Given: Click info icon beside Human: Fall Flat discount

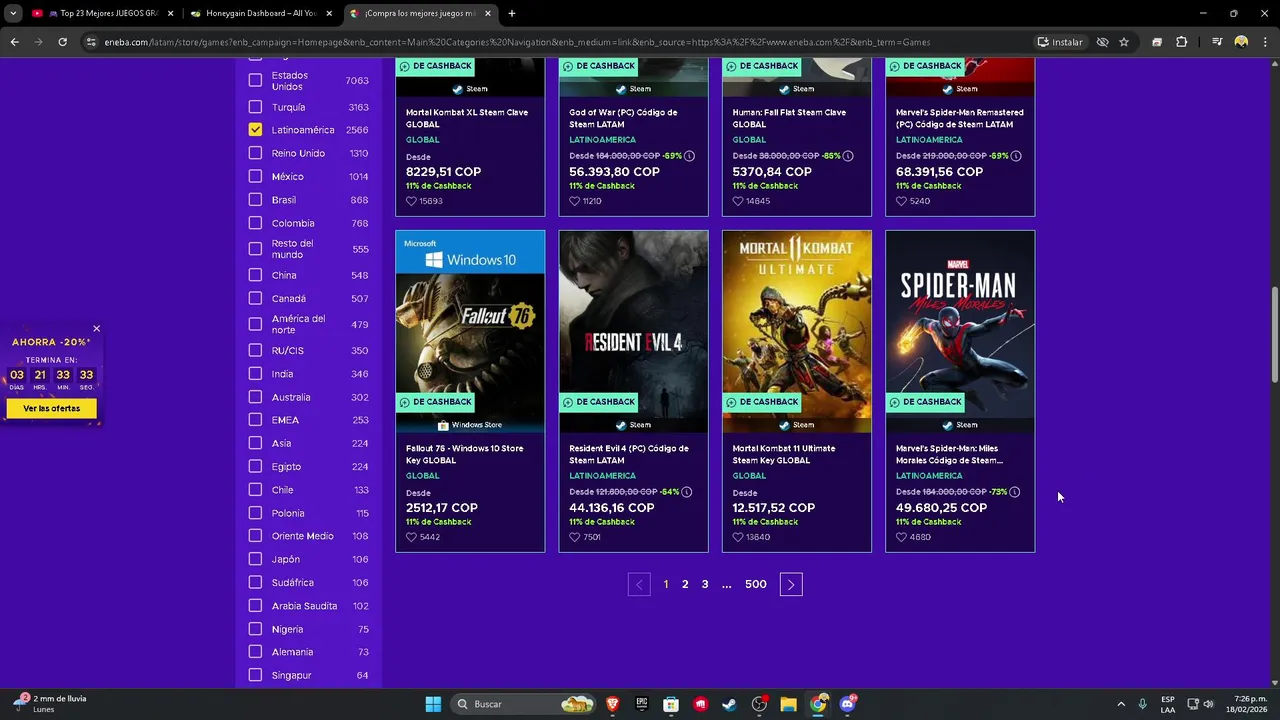Looking at the screenshot, I should pyautogui.click(x=848, y=156).
